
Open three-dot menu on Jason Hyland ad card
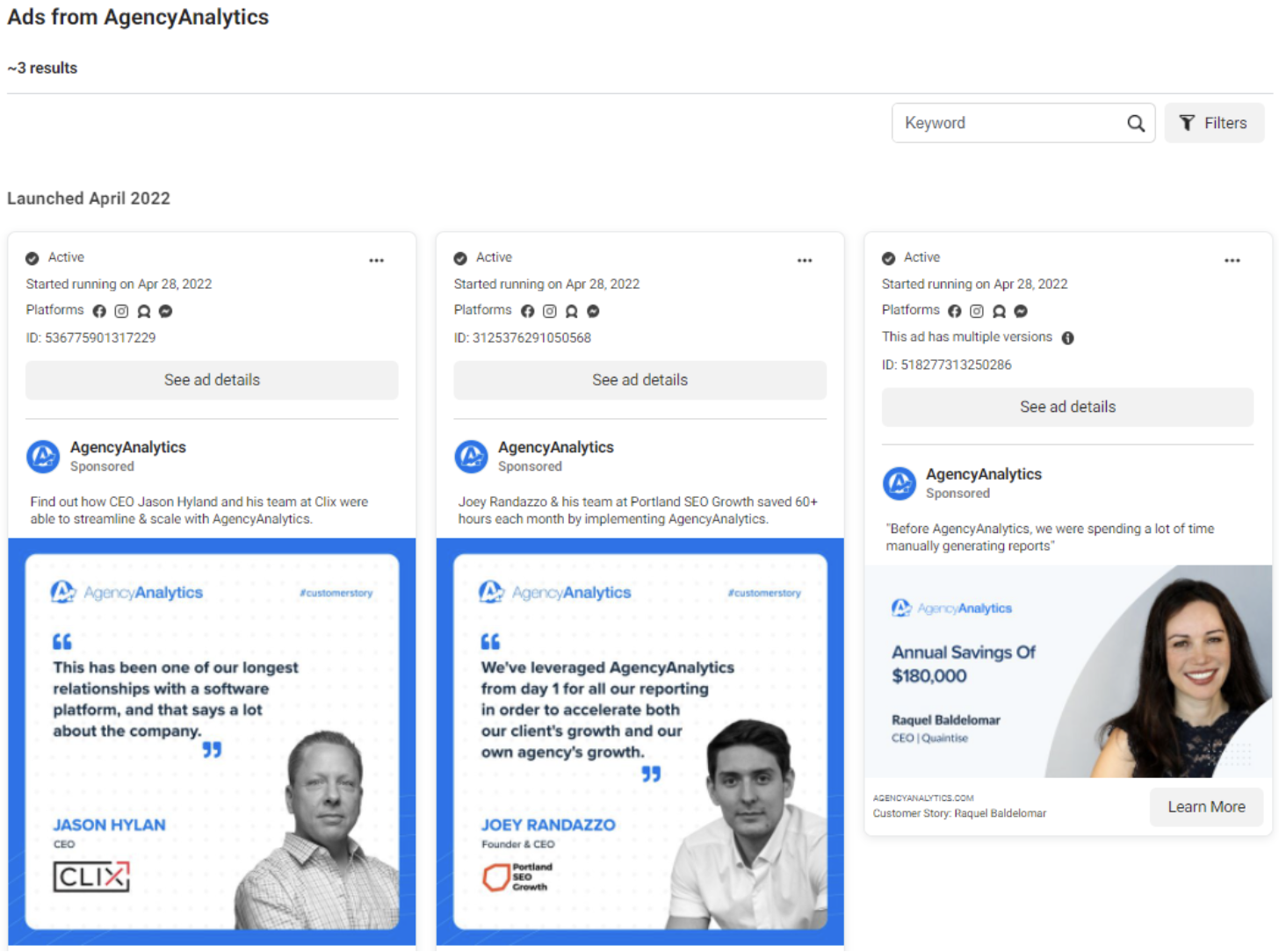tap(377, 261)
